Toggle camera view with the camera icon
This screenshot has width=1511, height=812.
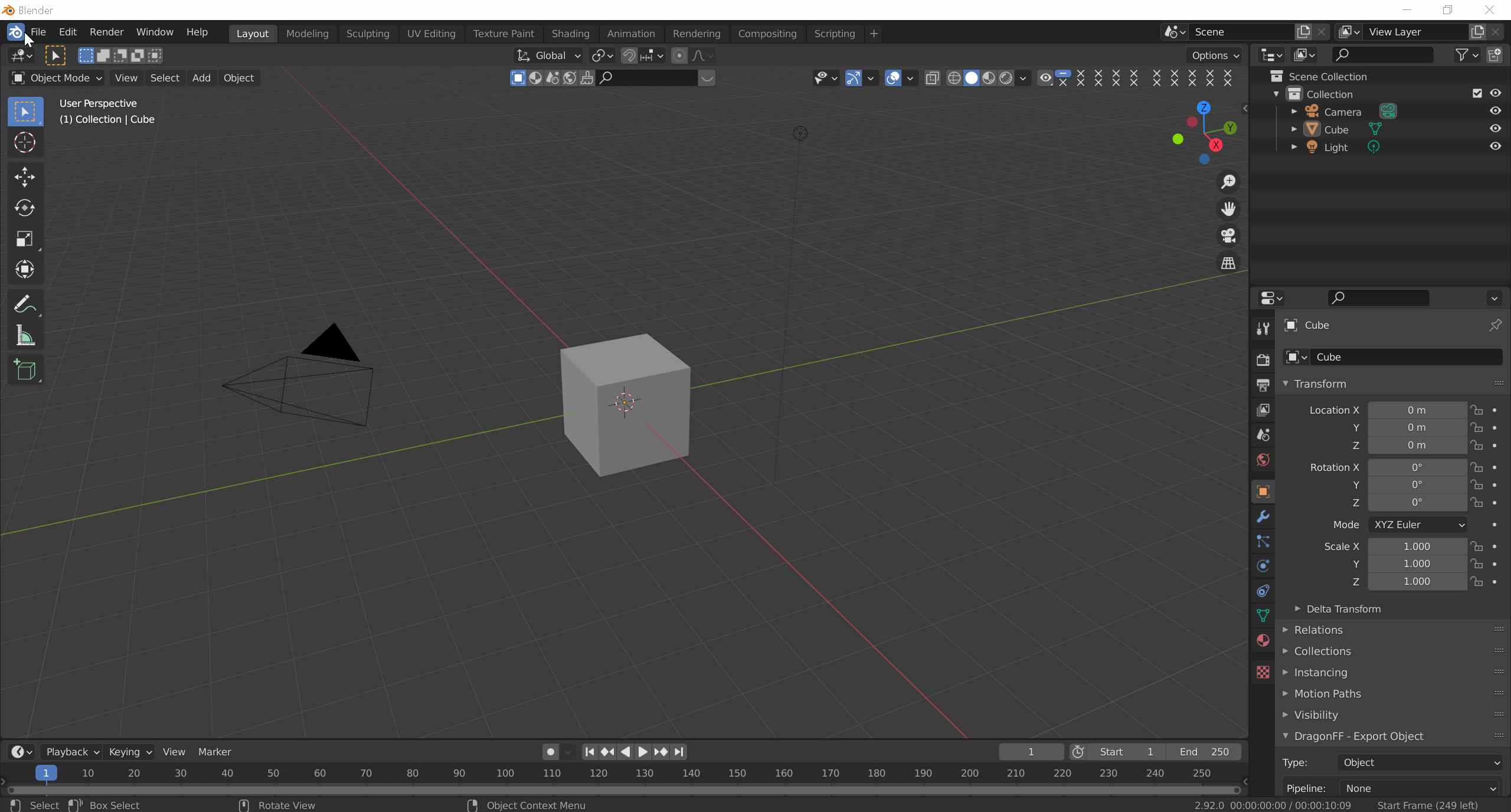click(1228, 235)
